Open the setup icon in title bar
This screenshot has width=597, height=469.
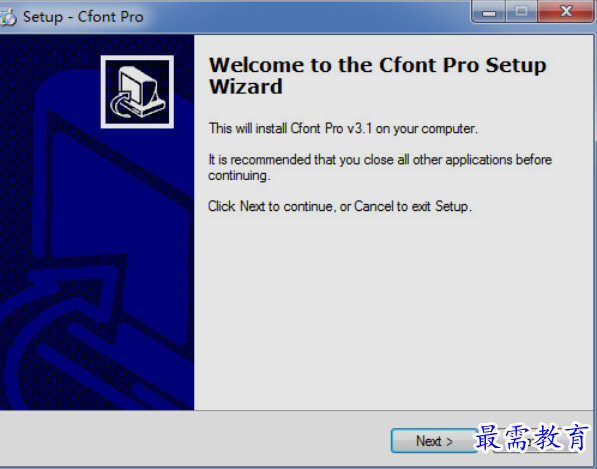pyautogui.click(x=8, y=17)
